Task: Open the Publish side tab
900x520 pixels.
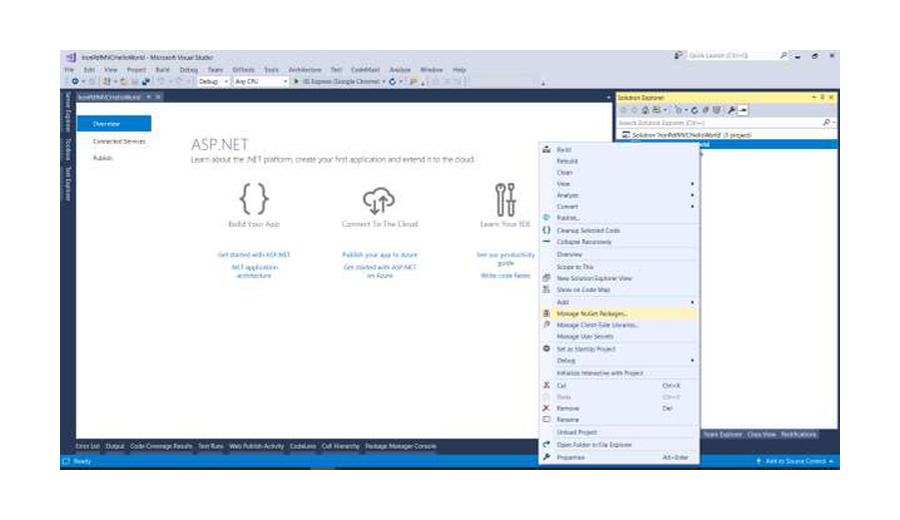Action: tap(103, 158)
